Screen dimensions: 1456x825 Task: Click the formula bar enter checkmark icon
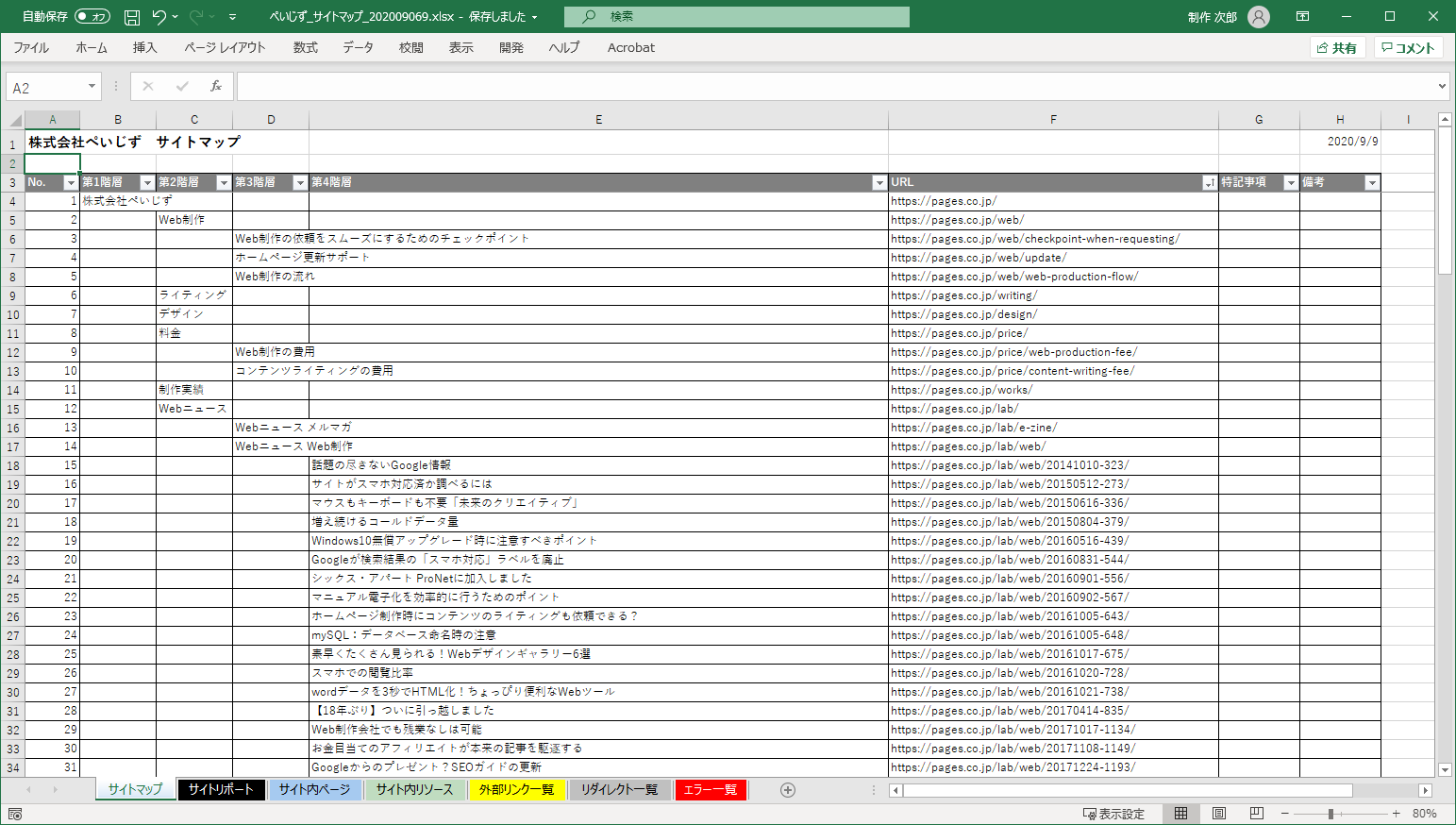182,87
